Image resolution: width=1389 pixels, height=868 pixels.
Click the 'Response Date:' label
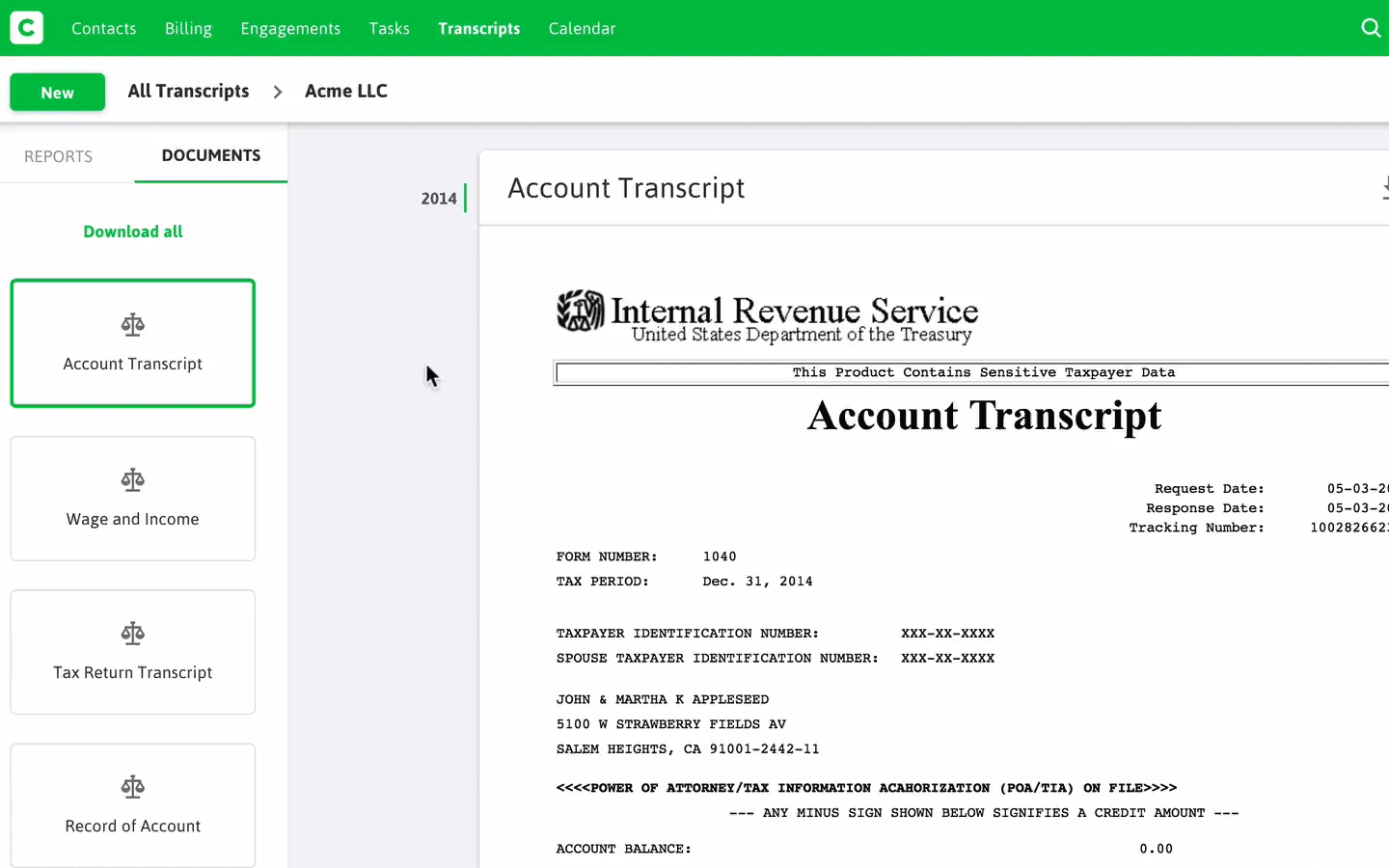[x=1205, y=508]
